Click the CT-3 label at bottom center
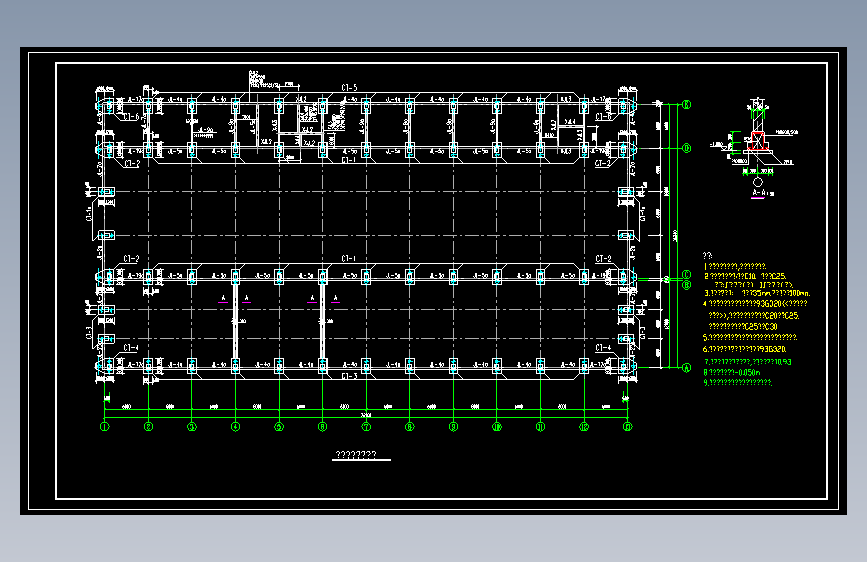 click(x=349, y=376)
